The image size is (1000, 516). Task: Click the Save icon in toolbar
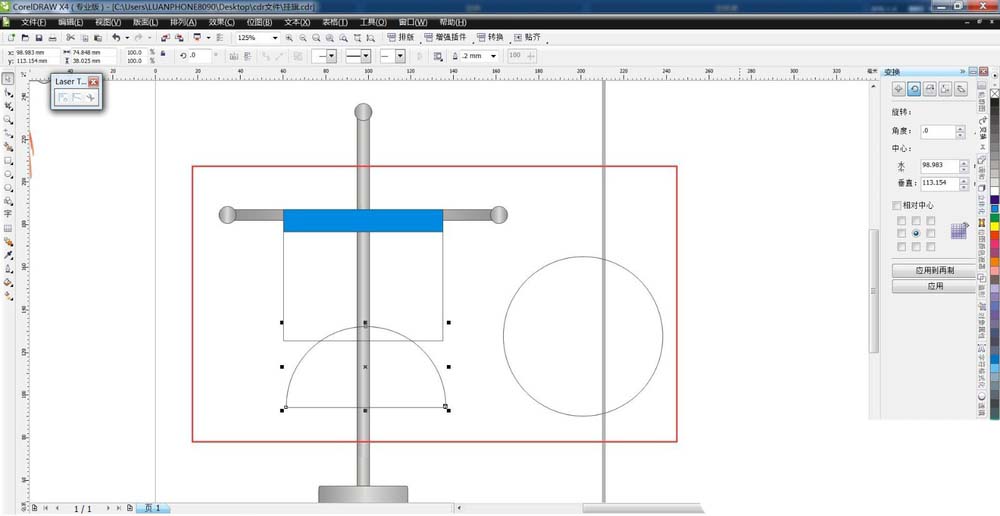point(38,38)
